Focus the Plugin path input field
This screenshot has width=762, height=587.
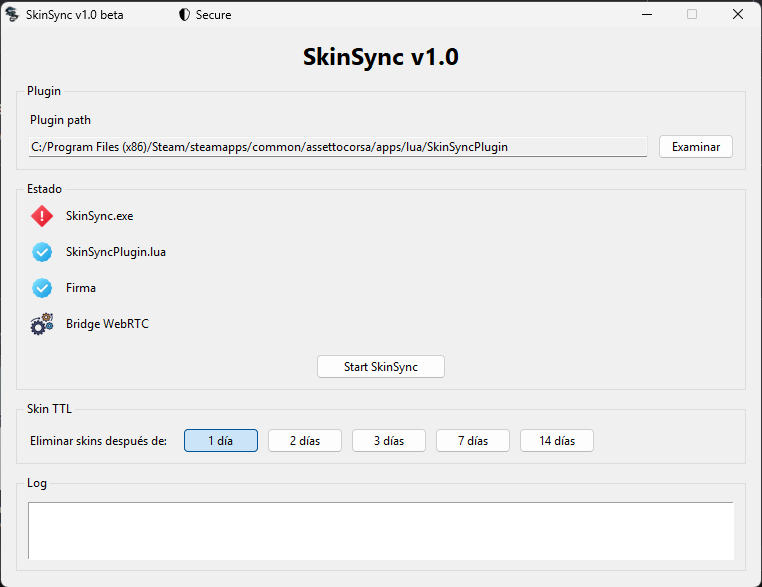coord(338,147)
